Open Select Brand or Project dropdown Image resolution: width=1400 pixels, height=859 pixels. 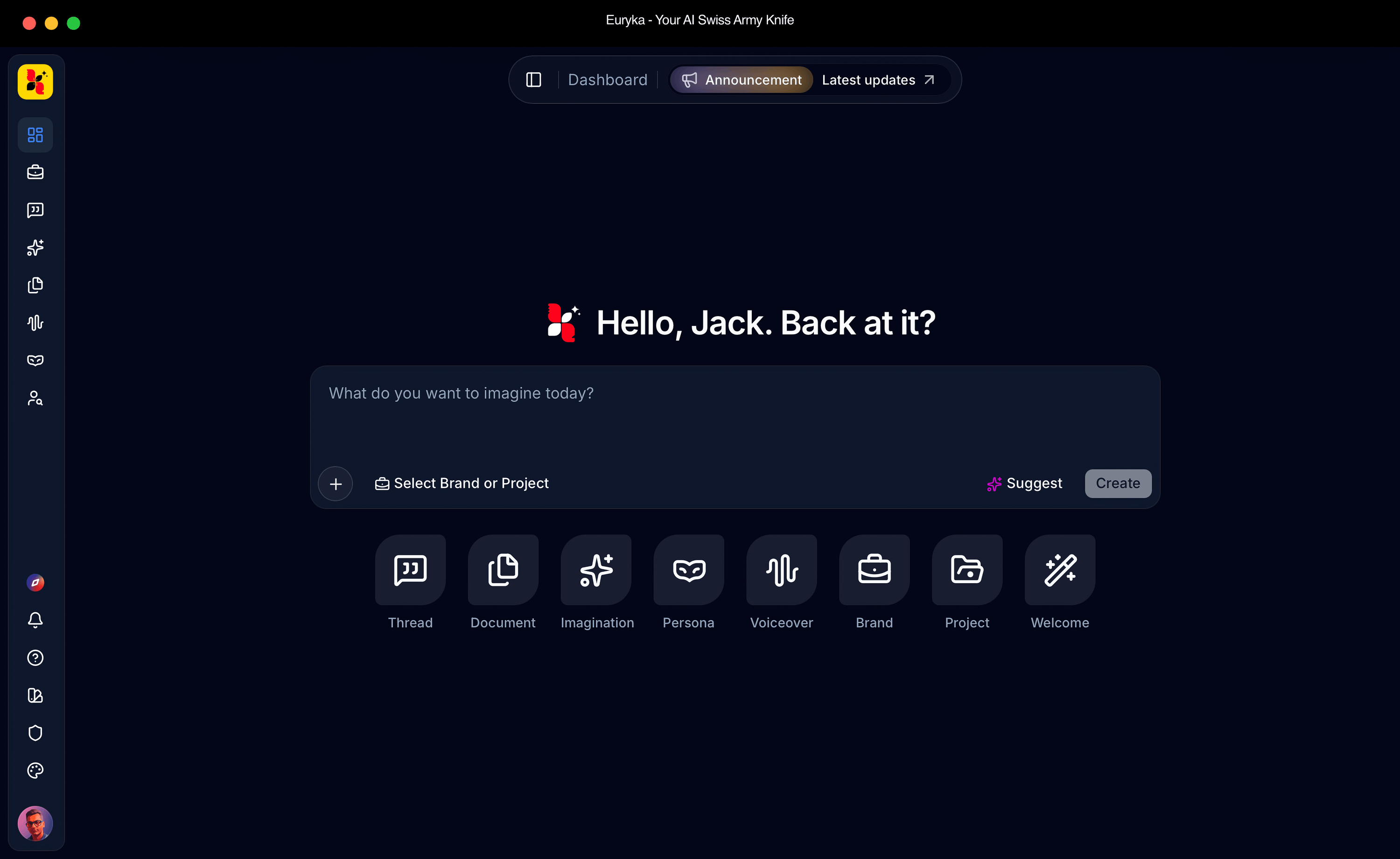tap(462, 483)
